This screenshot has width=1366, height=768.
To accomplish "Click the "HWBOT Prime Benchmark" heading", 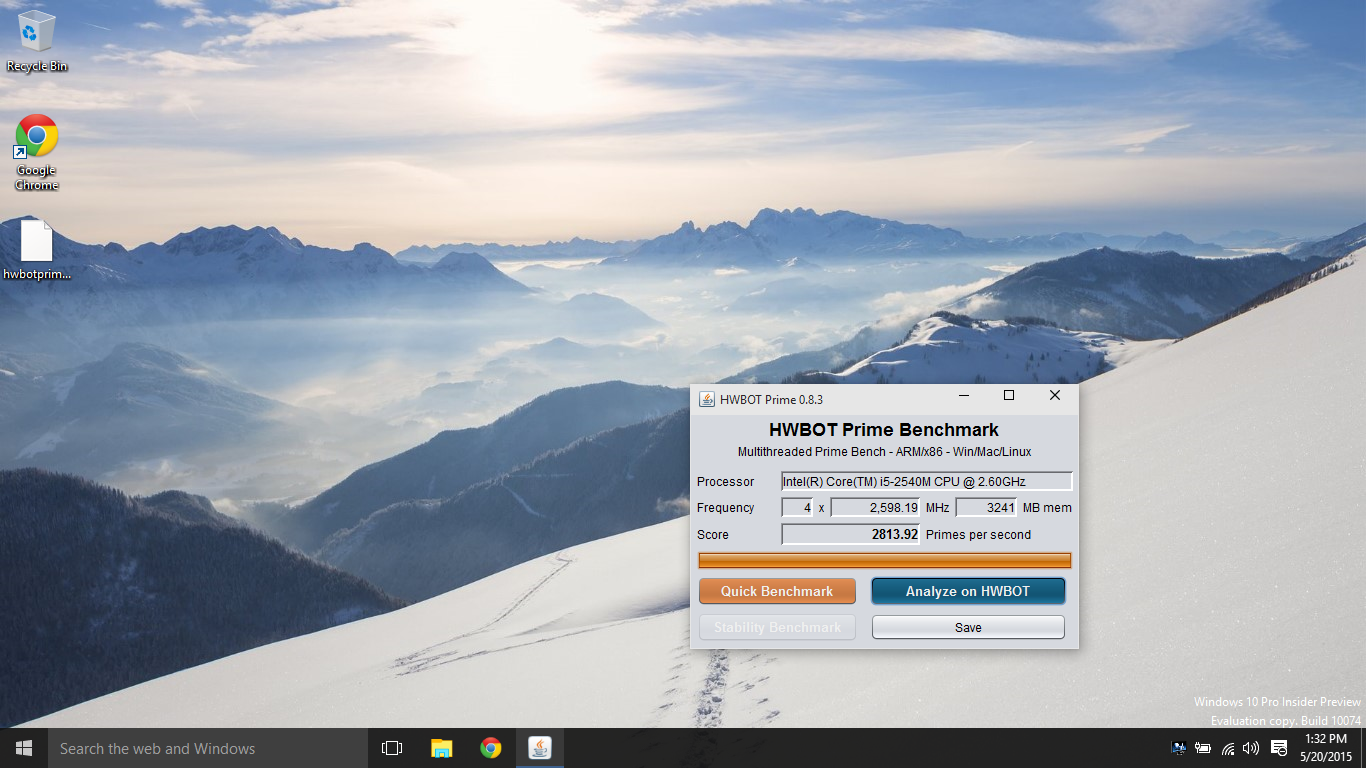I will click(x=884, y=430).
